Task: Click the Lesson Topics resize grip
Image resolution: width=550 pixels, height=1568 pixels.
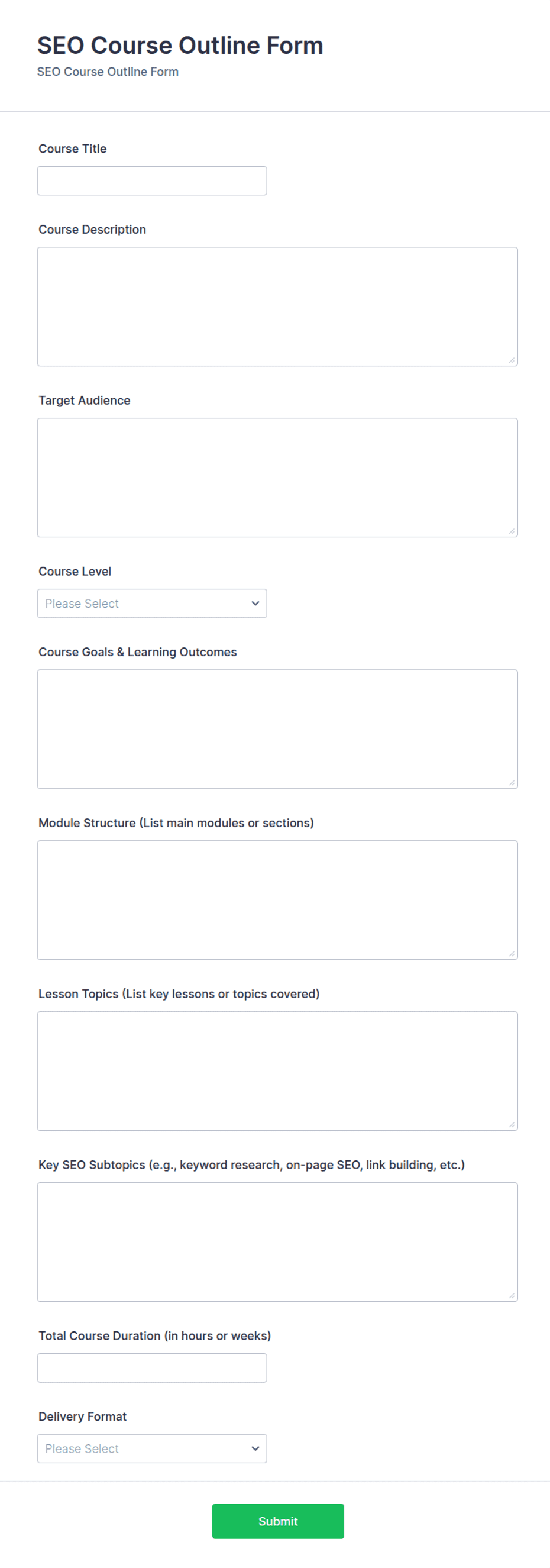Action: click(512, 1125)
